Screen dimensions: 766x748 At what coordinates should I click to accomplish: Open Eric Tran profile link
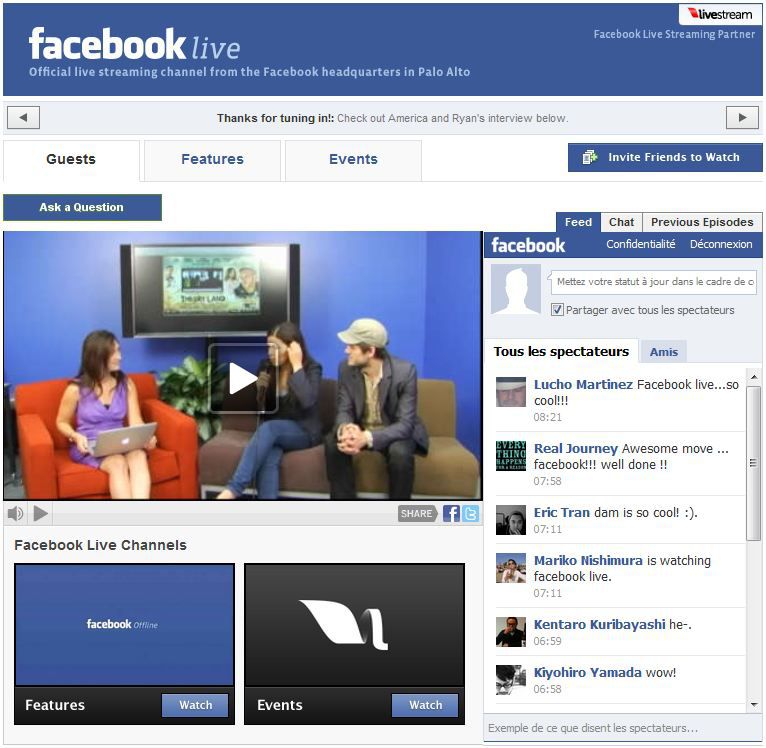[562, 513]
